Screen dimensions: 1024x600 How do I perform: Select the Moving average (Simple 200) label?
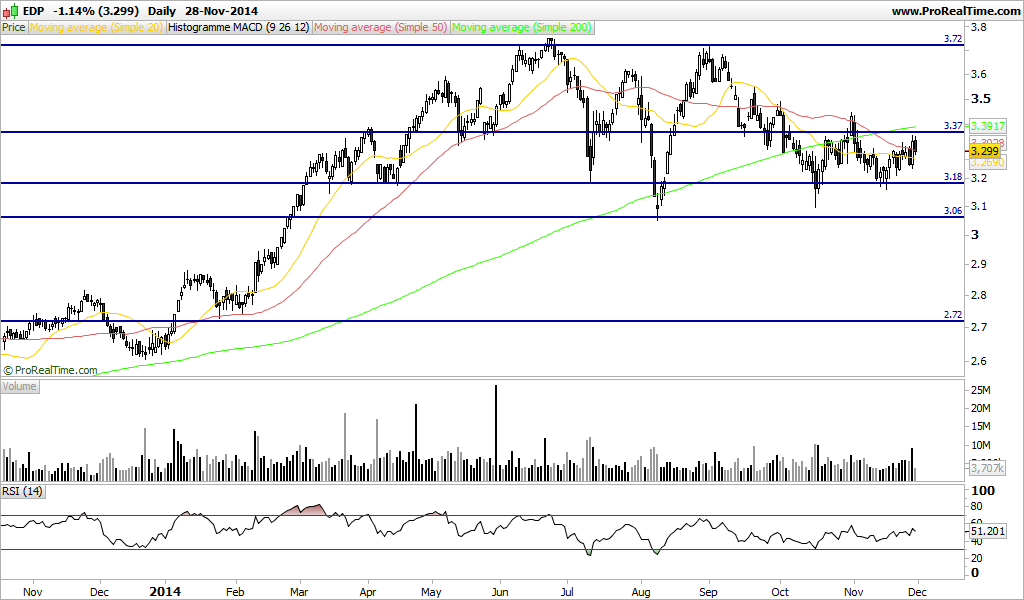tap(522, 27)
